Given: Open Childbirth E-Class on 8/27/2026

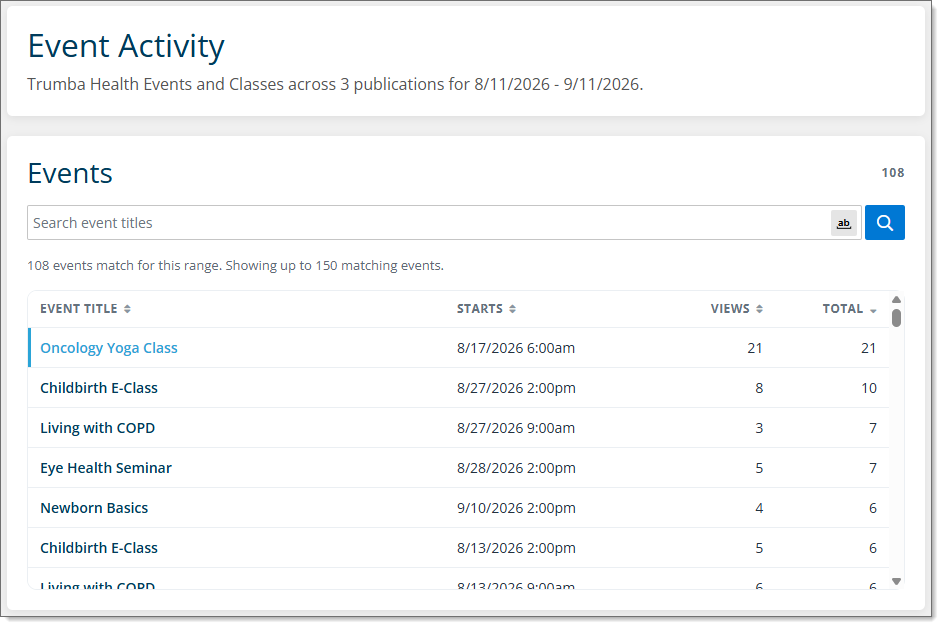Looking at the screenshot, I should pyautogui.click(x=99, y=388).
